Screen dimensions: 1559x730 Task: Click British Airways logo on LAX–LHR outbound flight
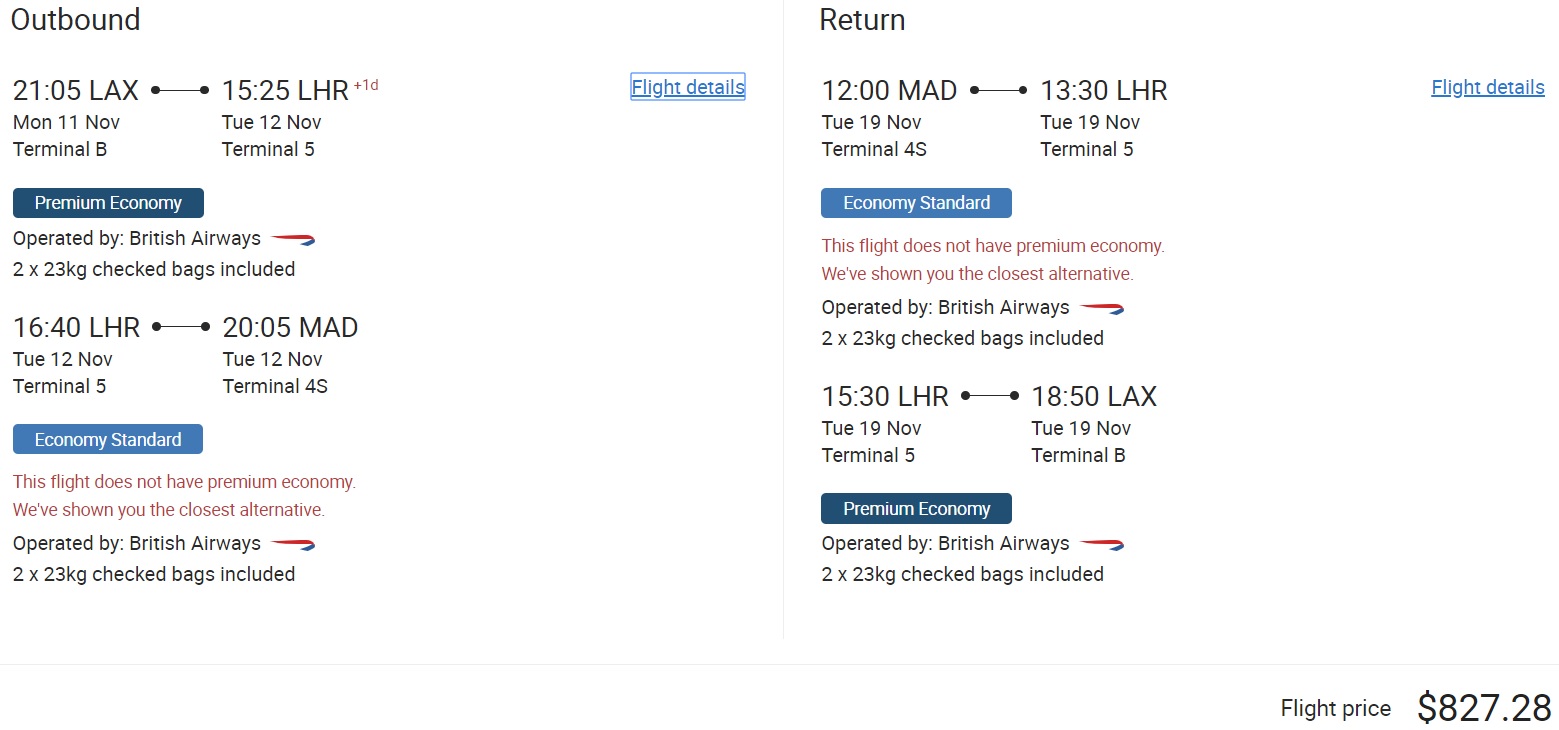pos(293,239)
